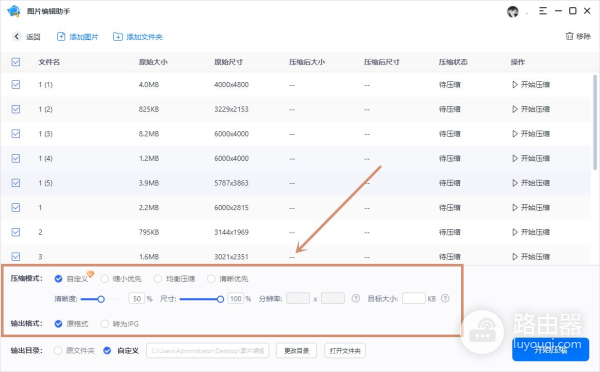Click the 清晰度 percentage field showing 50

[137, 299]
